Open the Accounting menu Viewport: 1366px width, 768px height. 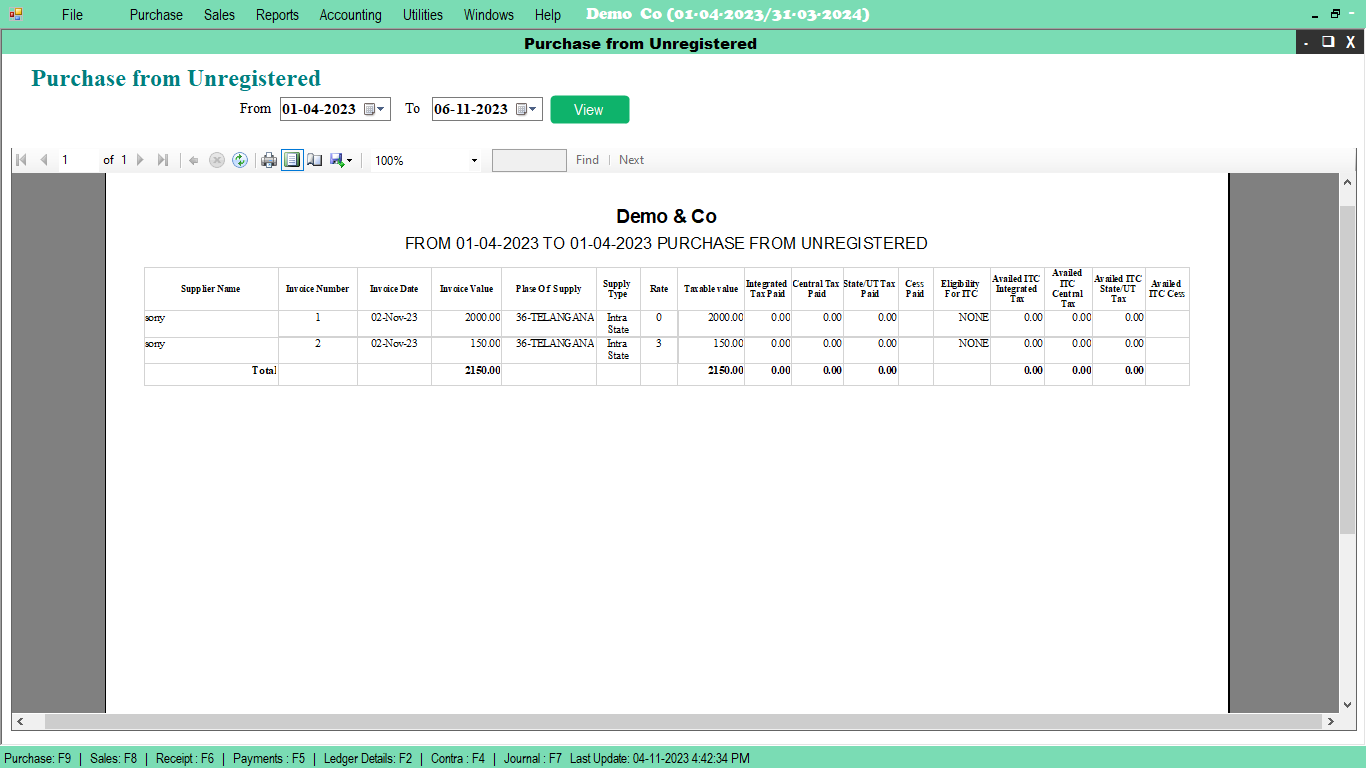[x=350, y=15]
